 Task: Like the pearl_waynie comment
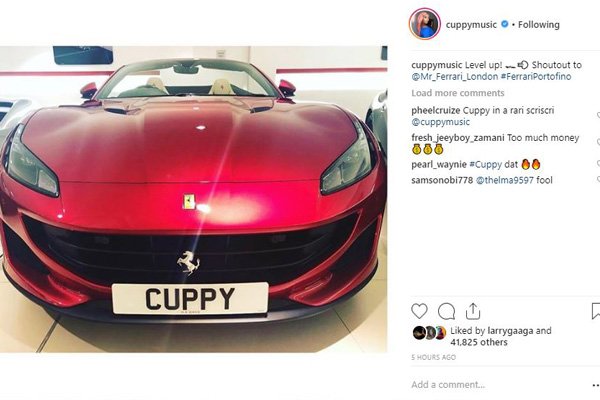click(598, 163)
